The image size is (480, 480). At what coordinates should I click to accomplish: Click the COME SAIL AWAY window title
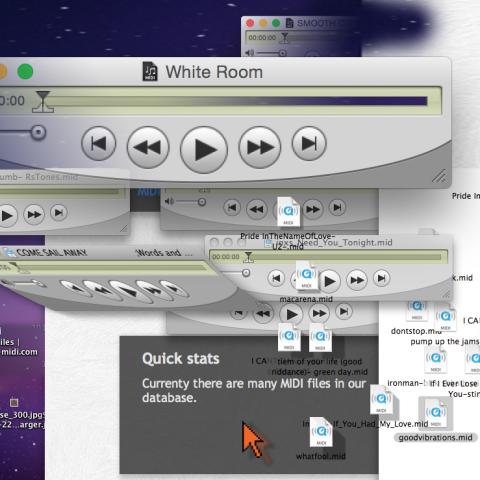point(52,253)
